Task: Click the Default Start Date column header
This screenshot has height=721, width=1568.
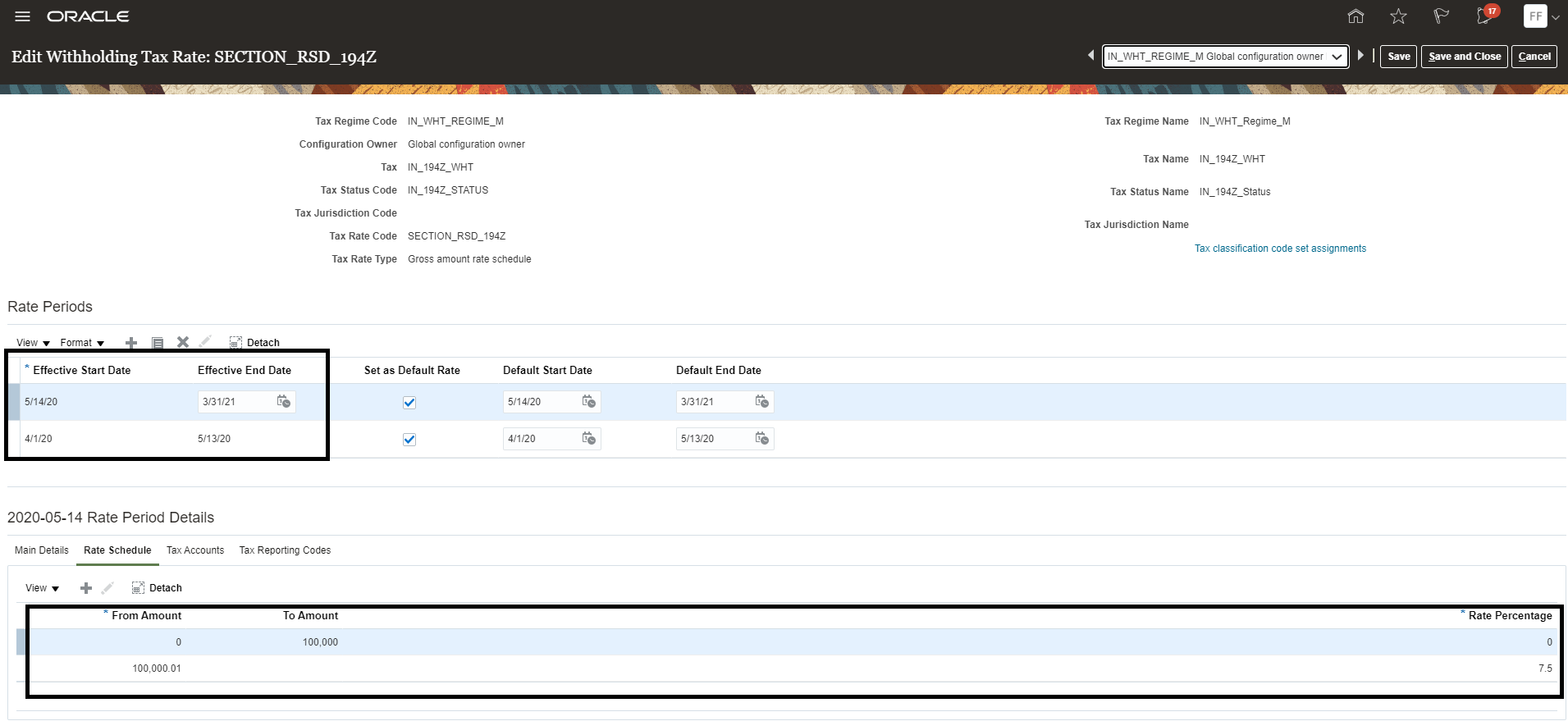Action: click(x=547, y=371)
